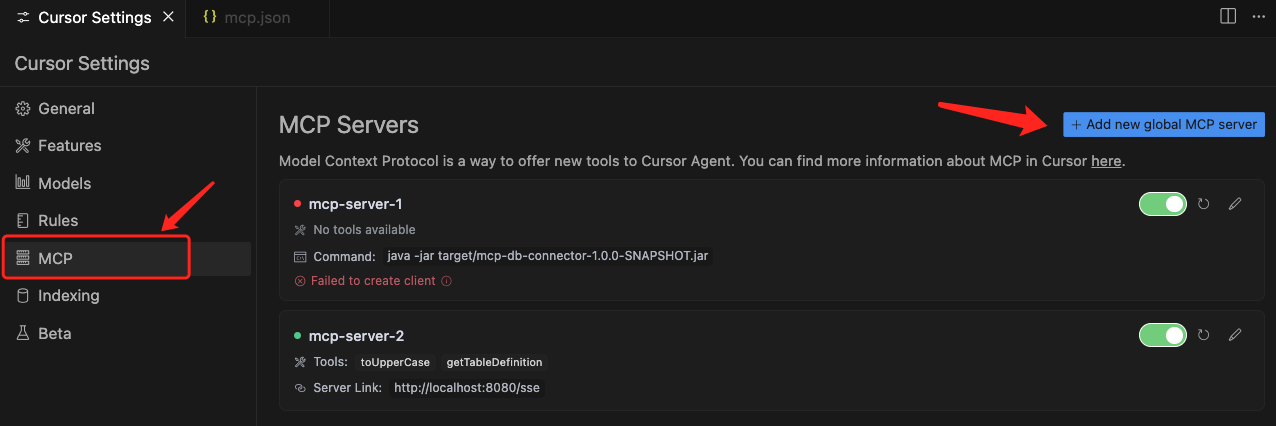Click the edit pencil icon for mcp-server-1
The image size is (1276, 426).
click(1235, 204)
